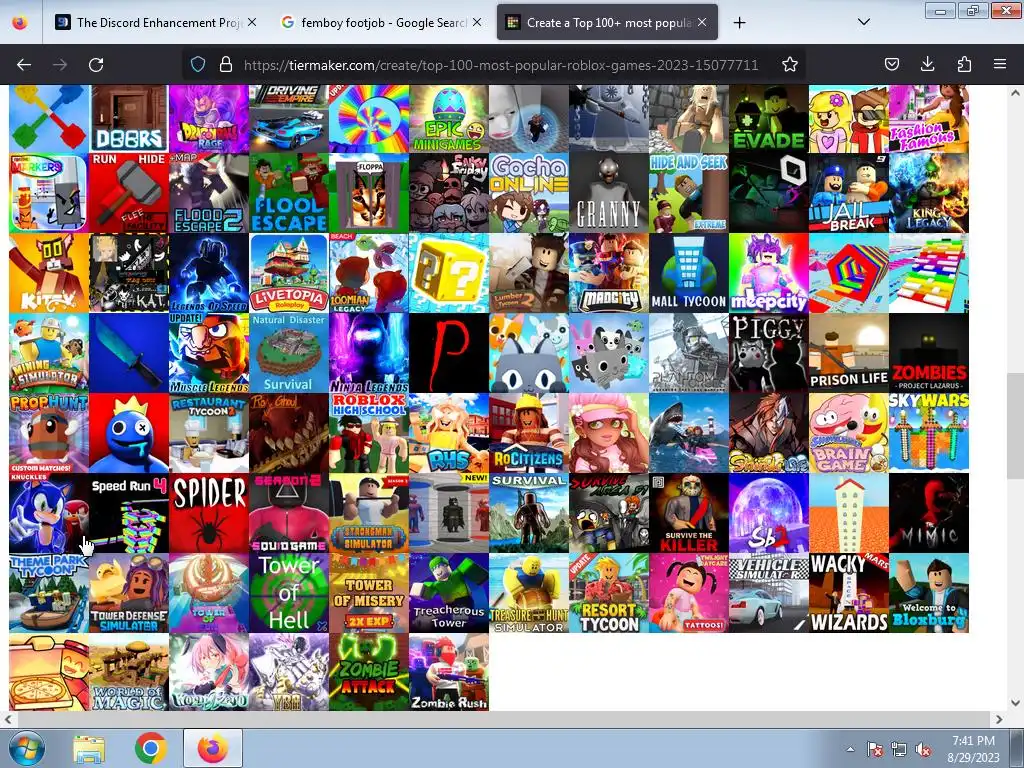
Task: Pick the Zombies Project Lazarus thumbnail
Action: point(929,353)
